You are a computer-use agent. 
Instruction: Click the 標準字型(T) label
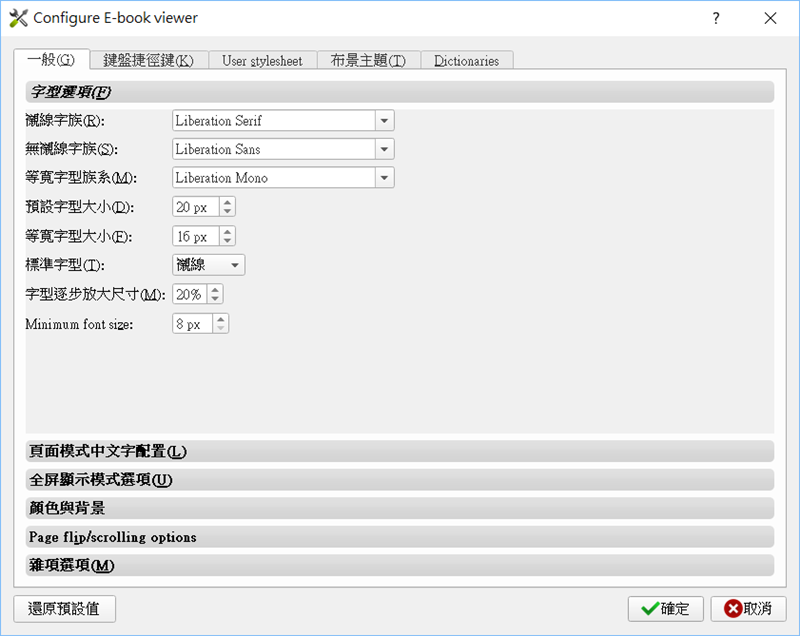click(x=65, y=265)
